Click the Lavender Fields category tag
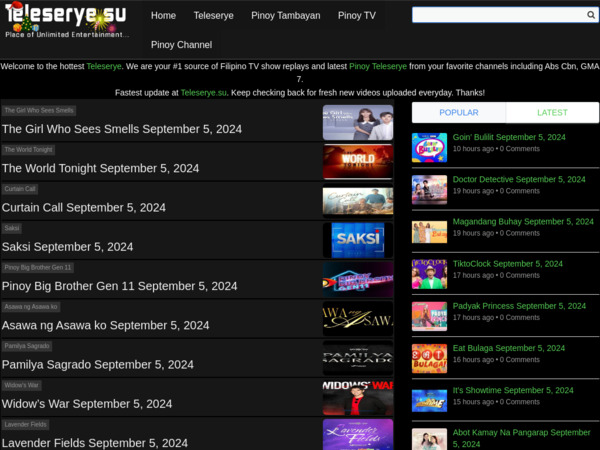 click(25, 425)
